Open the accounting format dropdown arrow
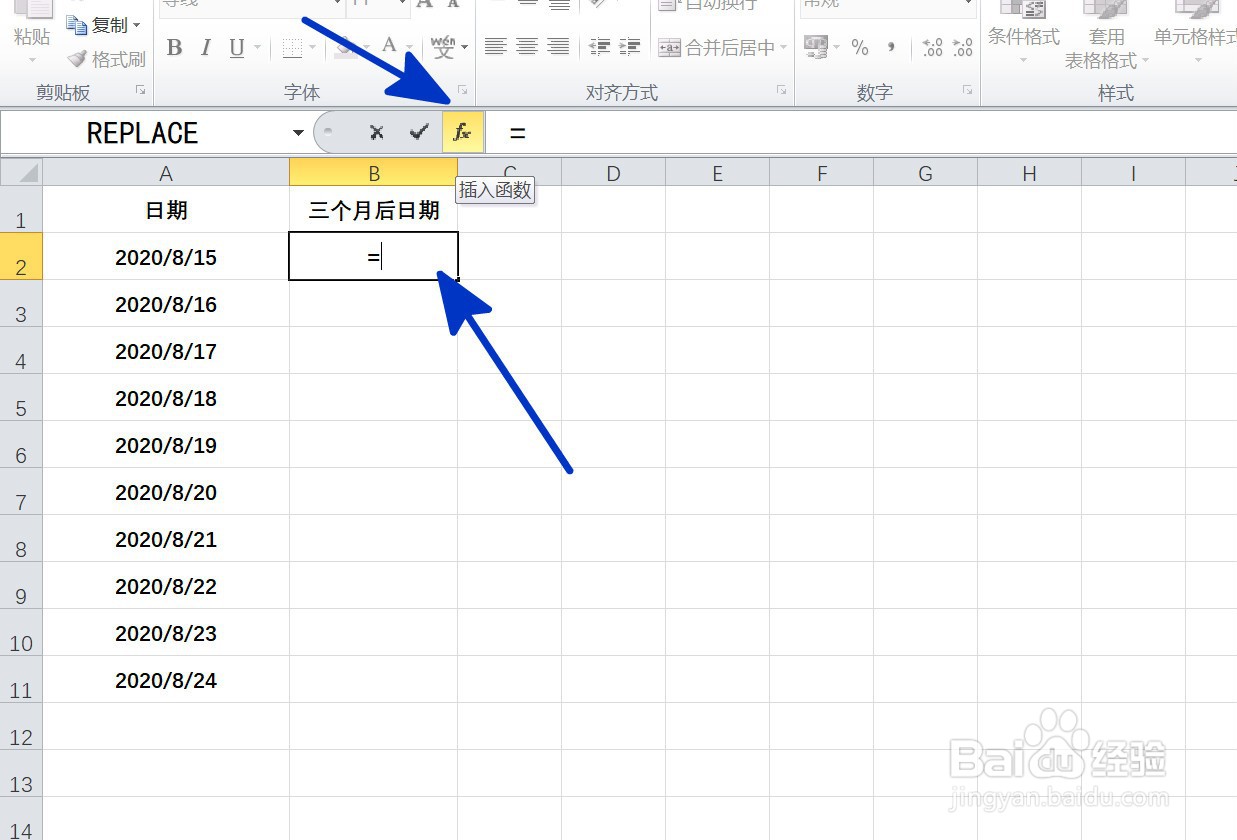This screenshot has height=840, width=1237. pos(836,47)
